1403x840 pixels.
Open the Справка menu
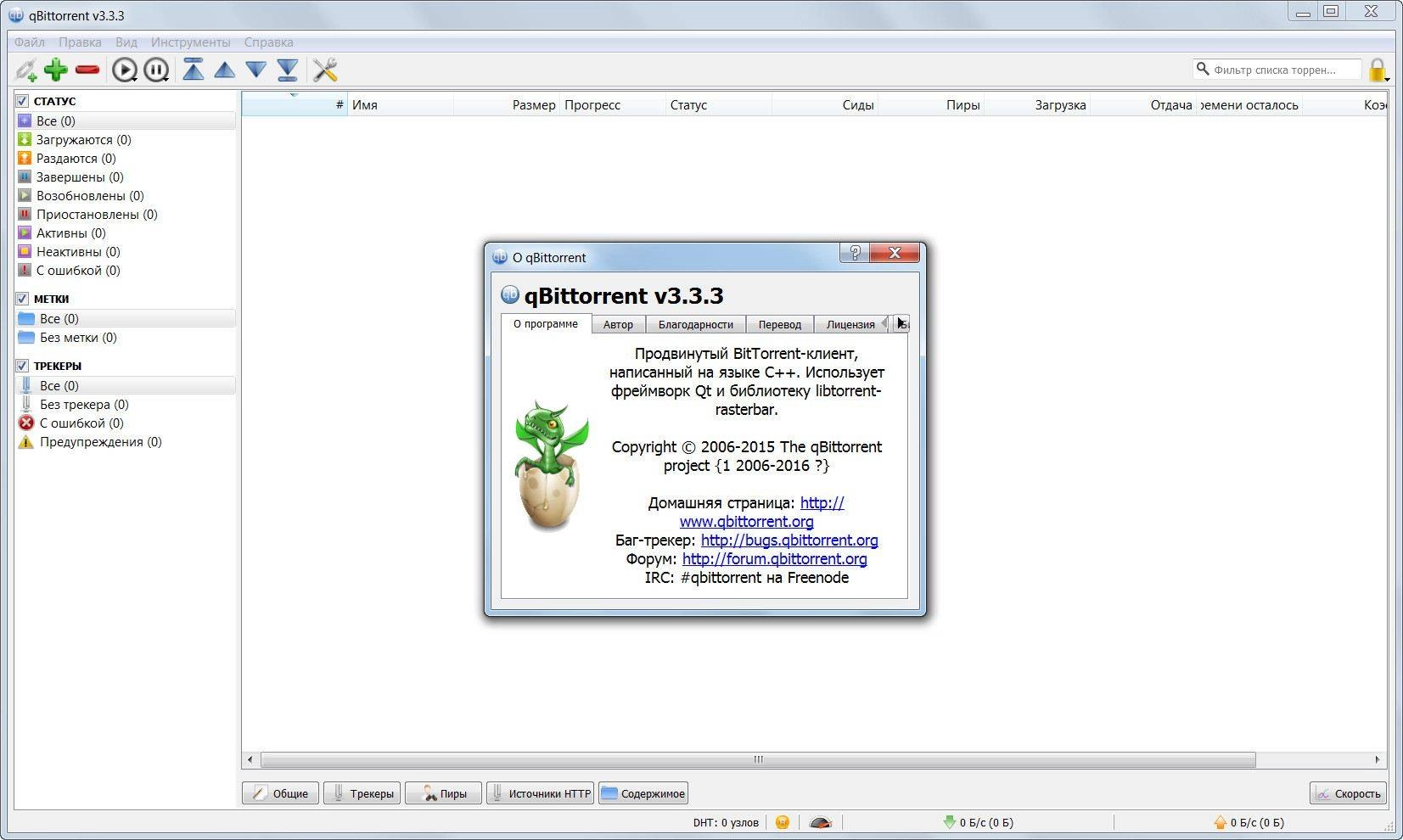pyautogui.click(x=268, y=42)
